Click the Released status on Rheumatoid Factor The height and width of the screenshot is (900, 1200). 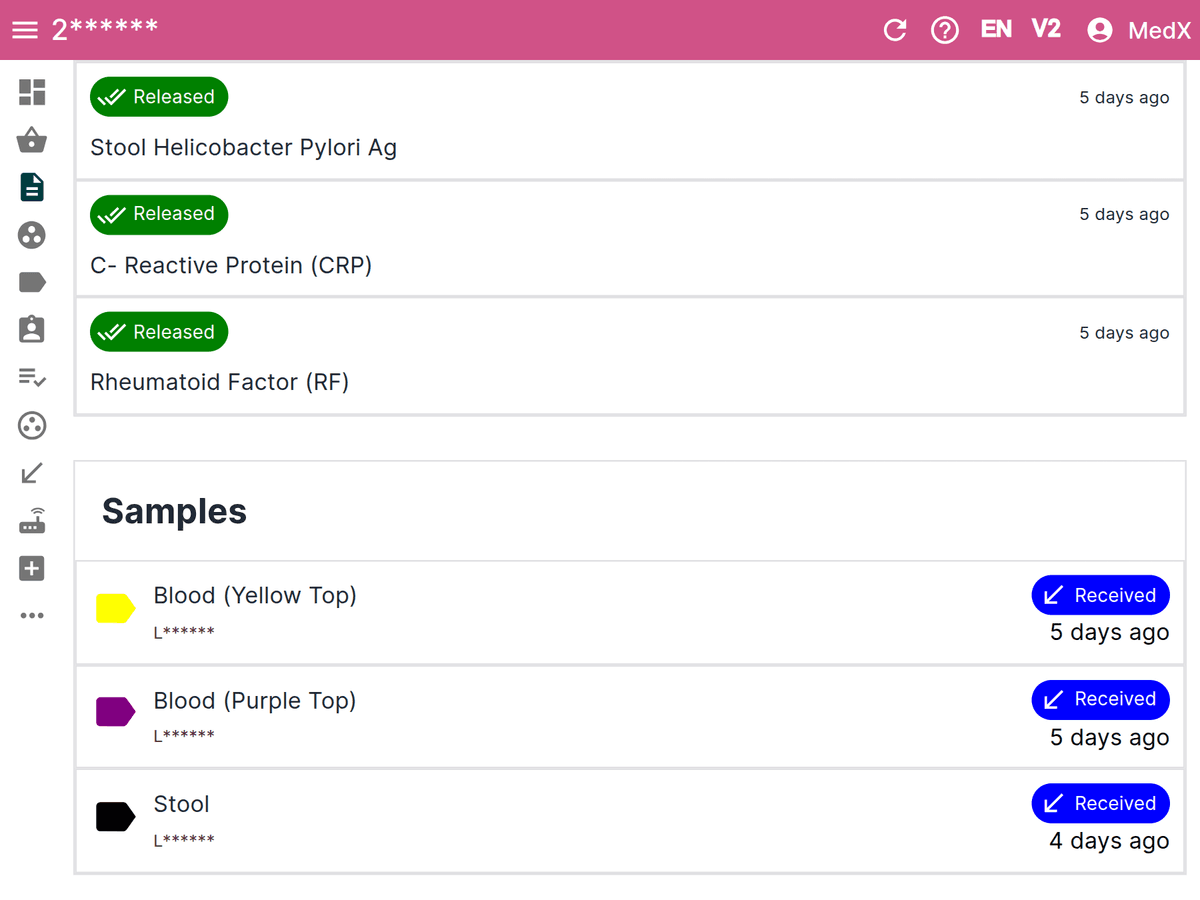coord(158,331)
